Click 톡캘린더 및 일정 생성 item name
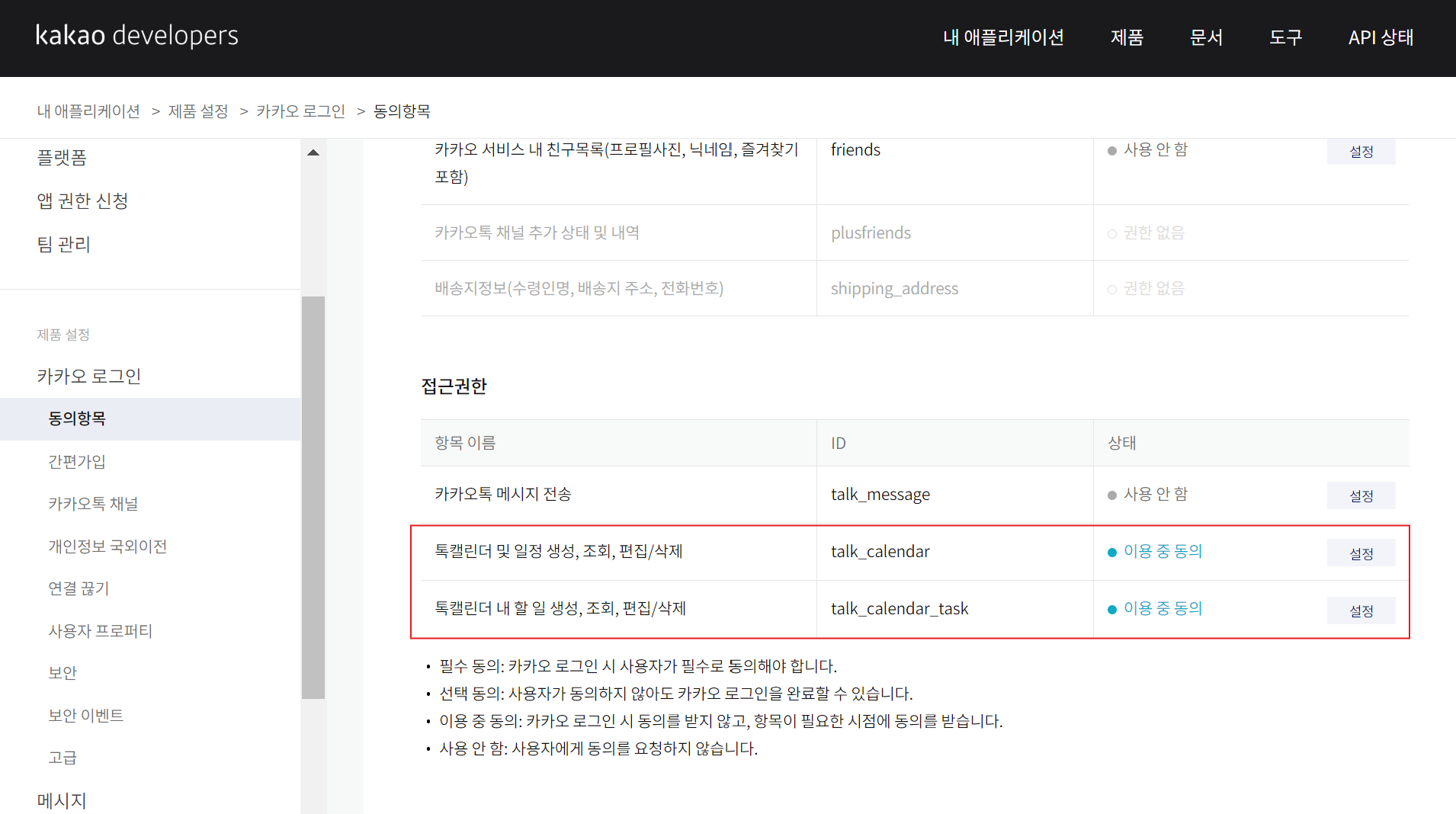The height and width of the screenshot is (814, 1456). coord(559,552)
